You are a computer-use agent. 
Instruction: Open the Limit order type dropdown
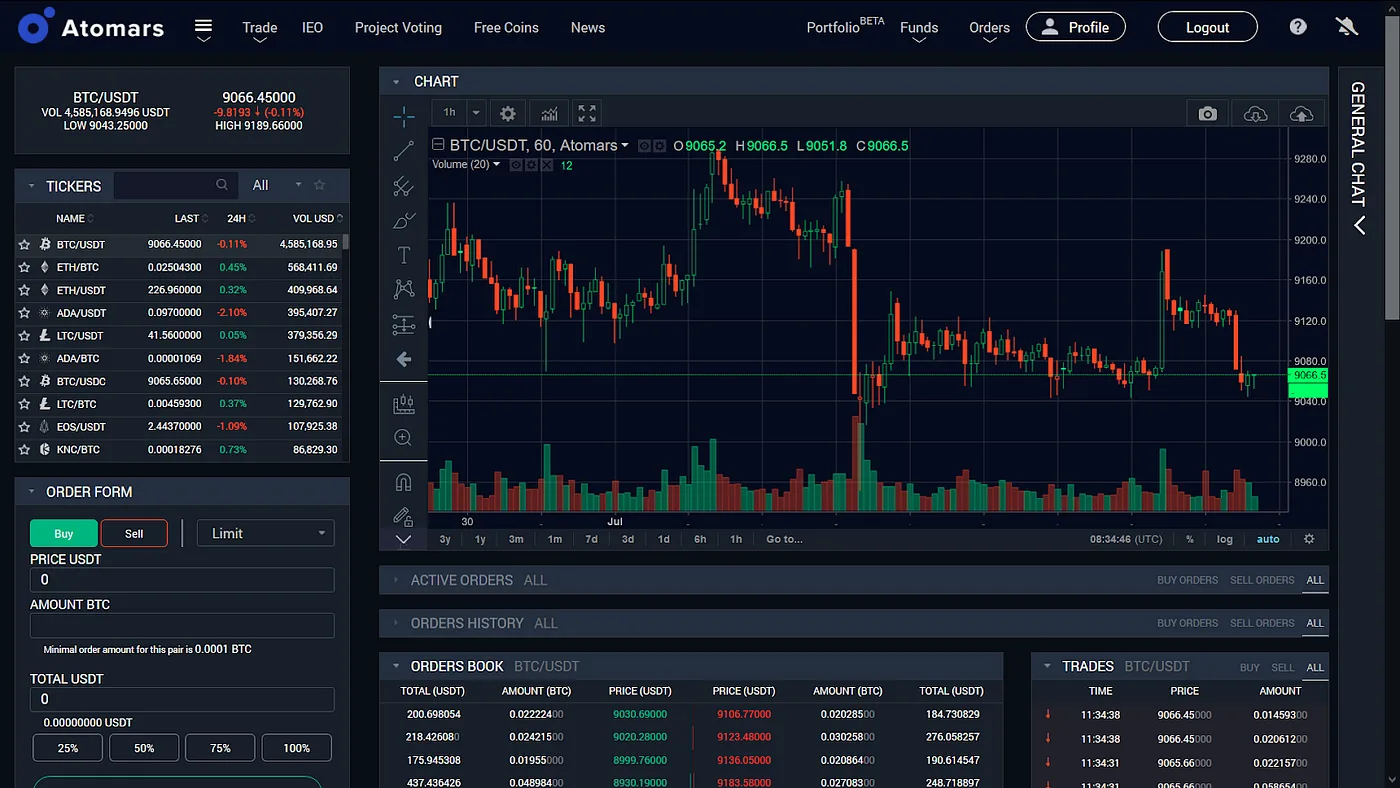(266, 533)
